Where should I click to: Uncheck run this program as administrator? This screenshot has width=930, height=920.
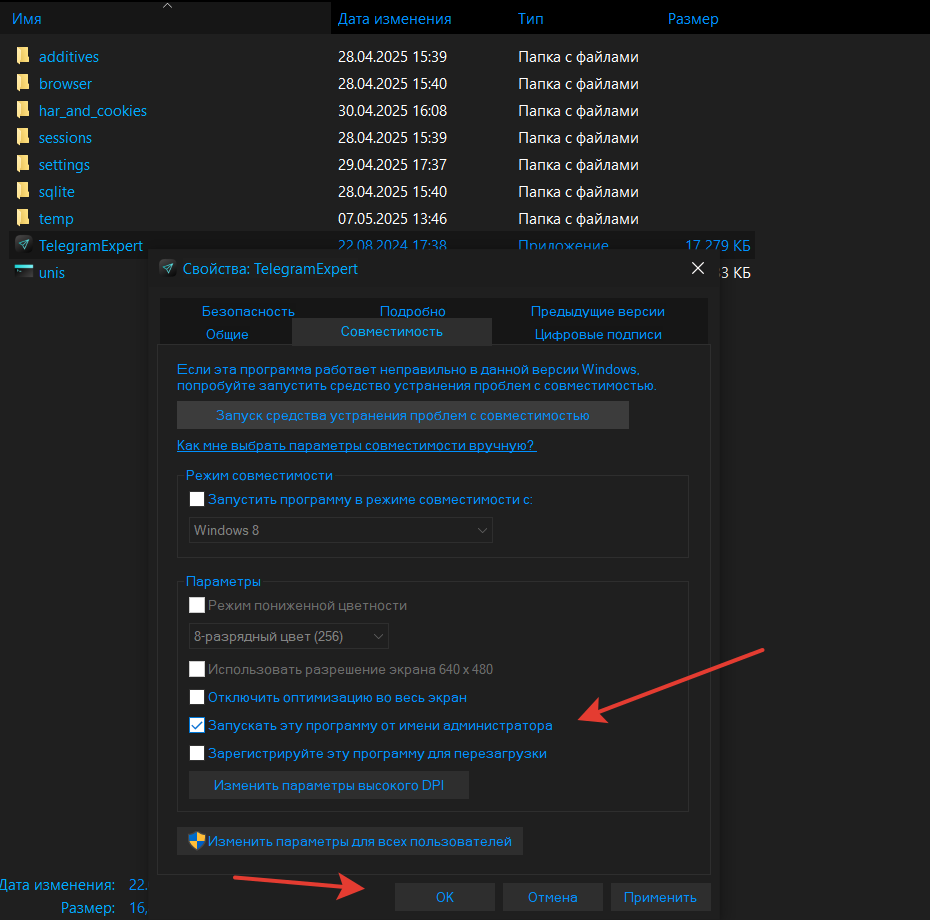tap(197, 726)
